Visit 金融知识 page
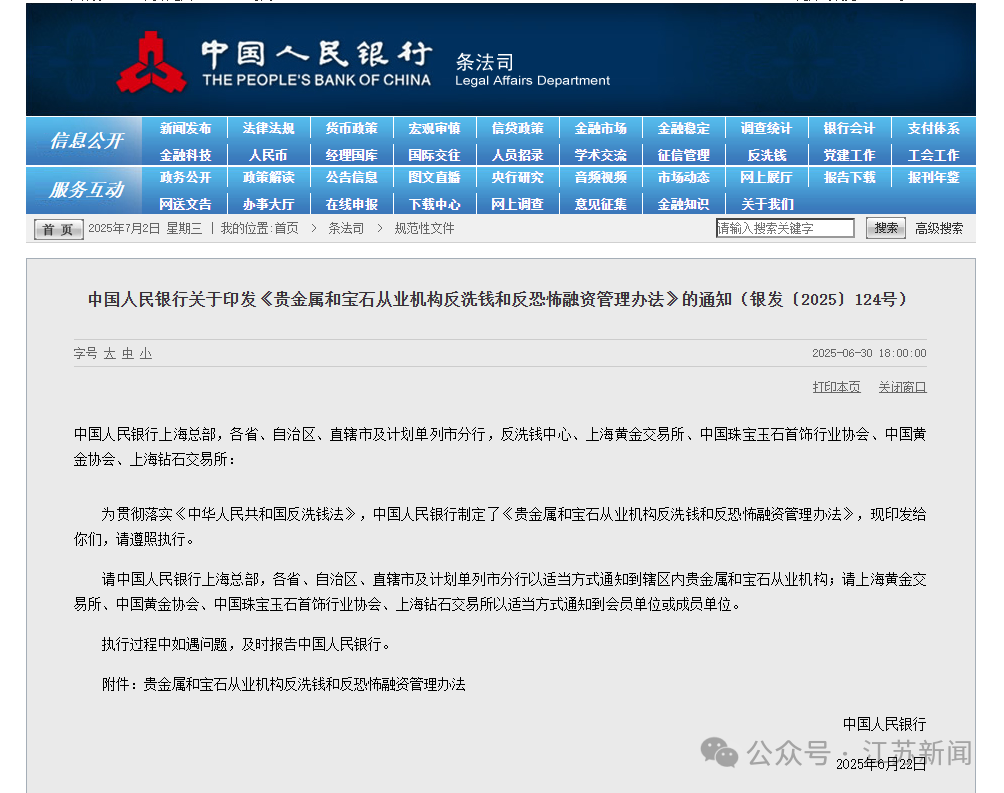The height and width of the screenshot is (793, 1004). (x=683, y=204)
